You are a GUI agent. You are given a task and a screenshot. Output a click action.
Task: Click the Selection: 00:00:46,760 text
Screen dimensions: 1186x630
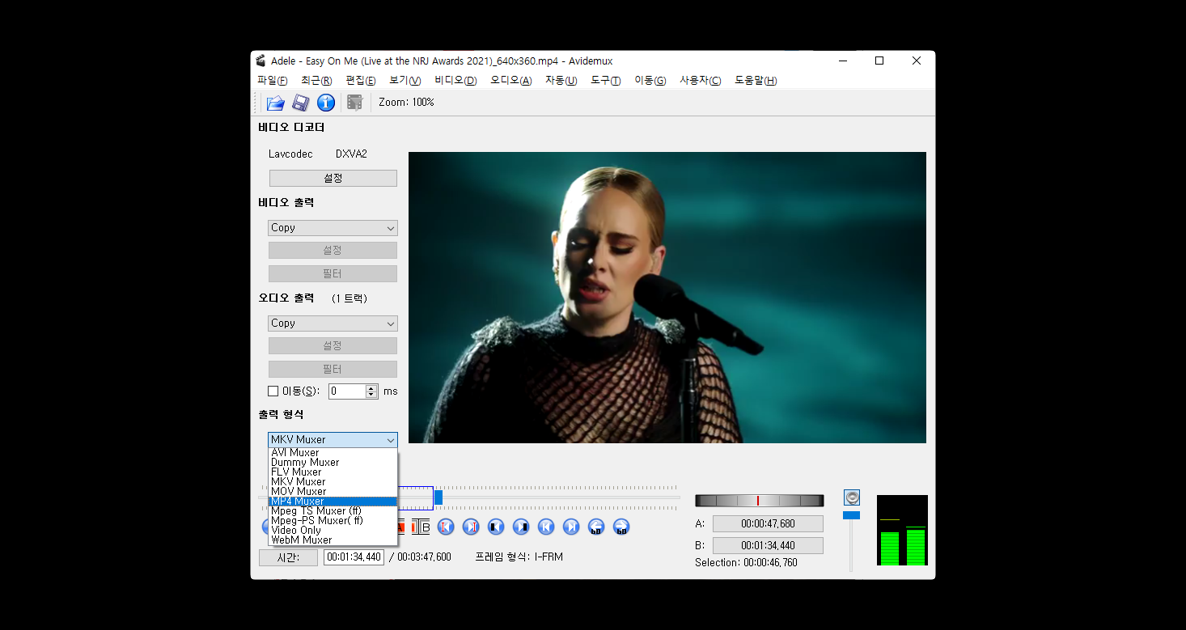[x=746, y=563]
